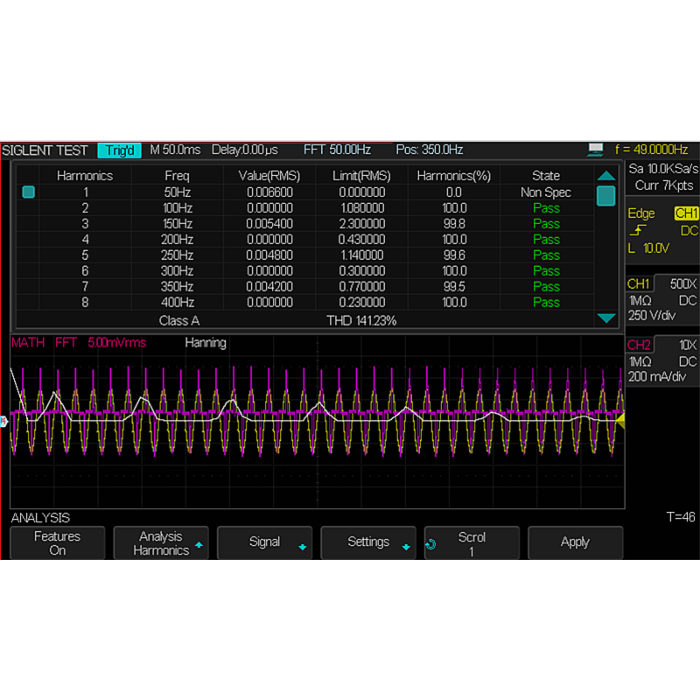Click the LAN connection status icon
The height and width of the screenshot is (700, 700).
[596, 150]
